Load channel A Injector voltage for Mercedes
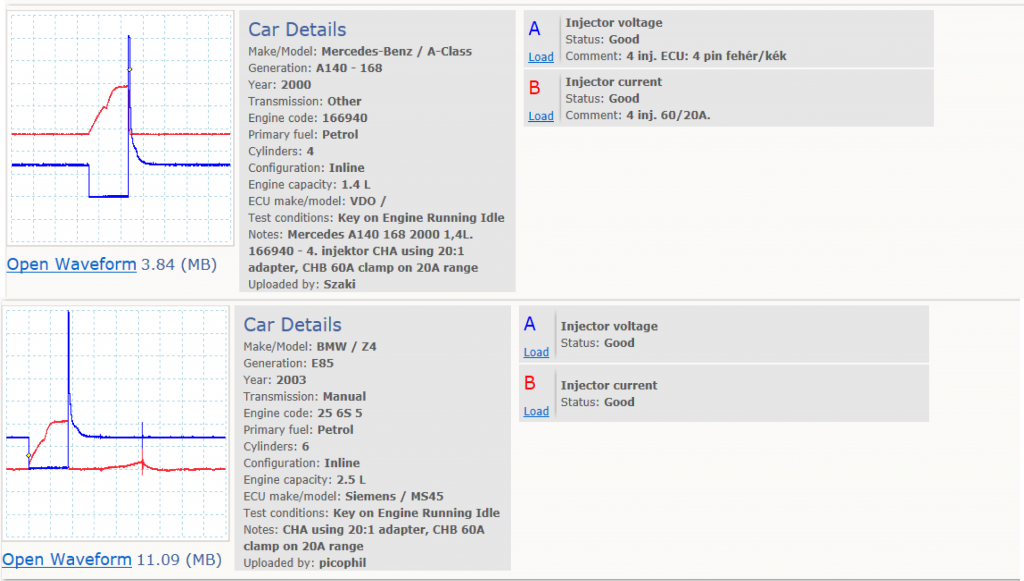This screenshot has height=581, width=1024. point(541,57)
